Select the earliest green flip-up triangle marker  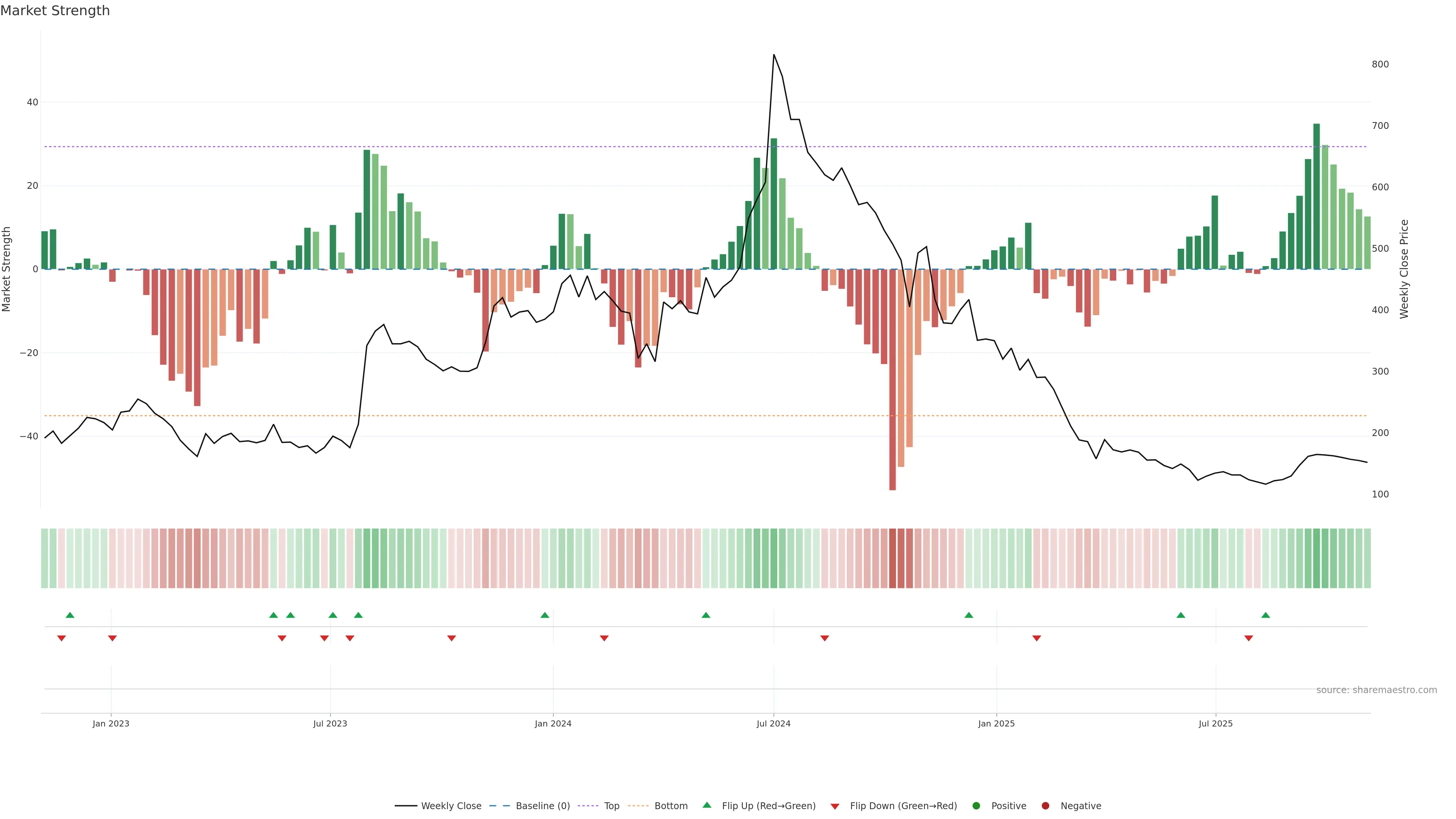click(70, 615)
